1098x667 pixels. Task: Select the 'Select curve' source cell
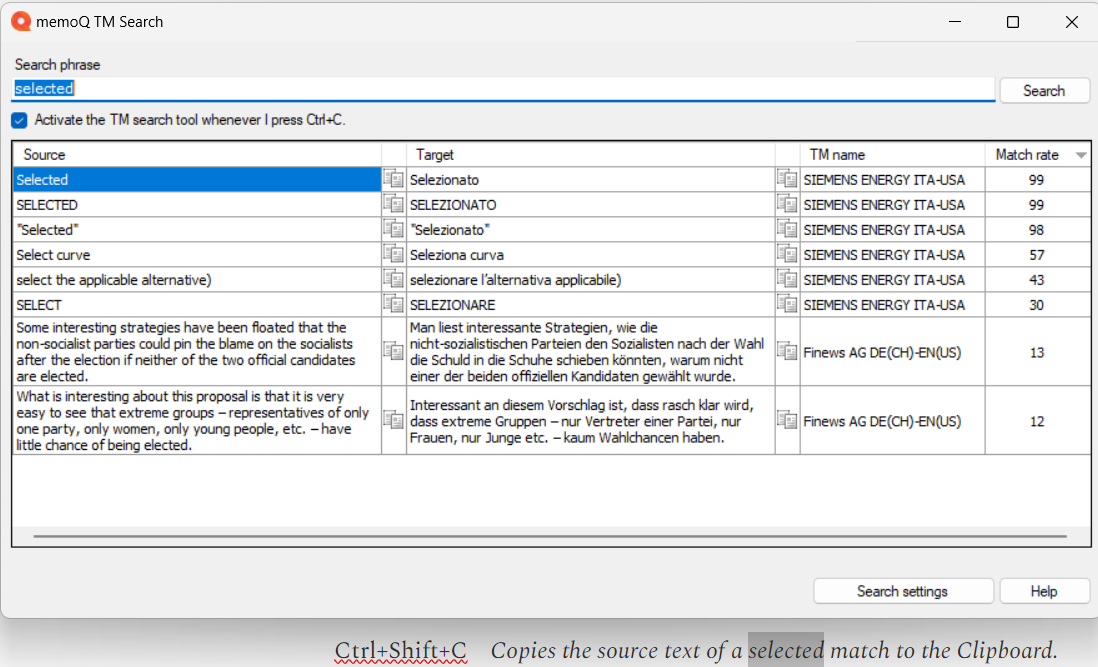[x=197, y=254]
